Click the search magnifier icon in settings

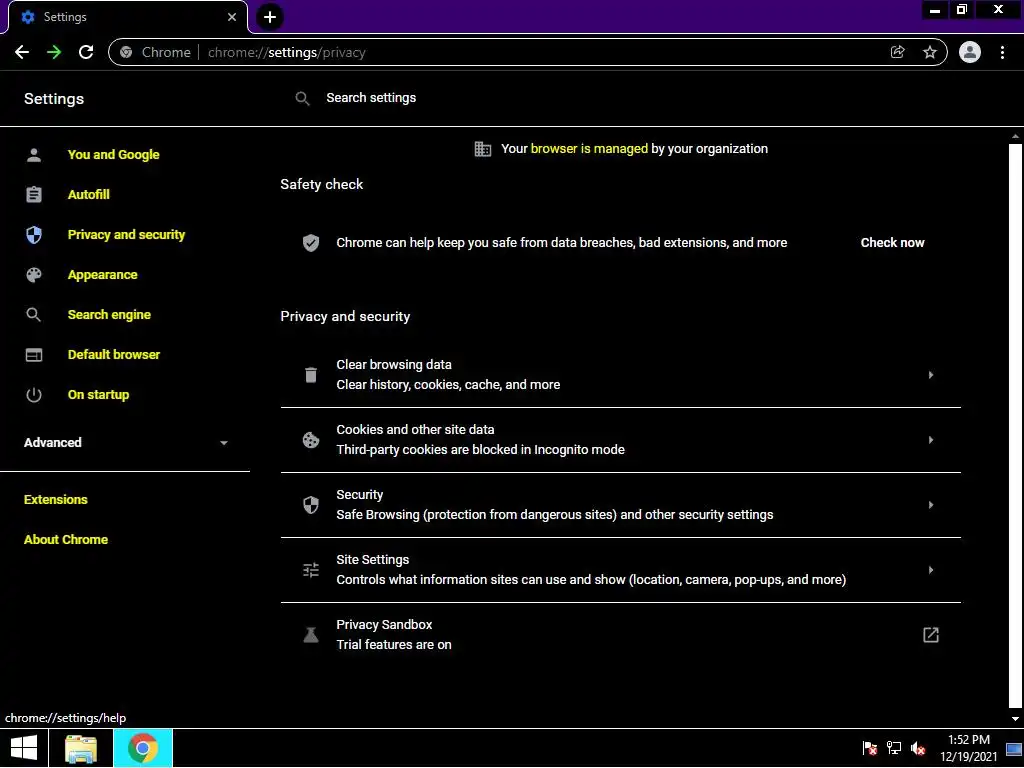point(302,99)
